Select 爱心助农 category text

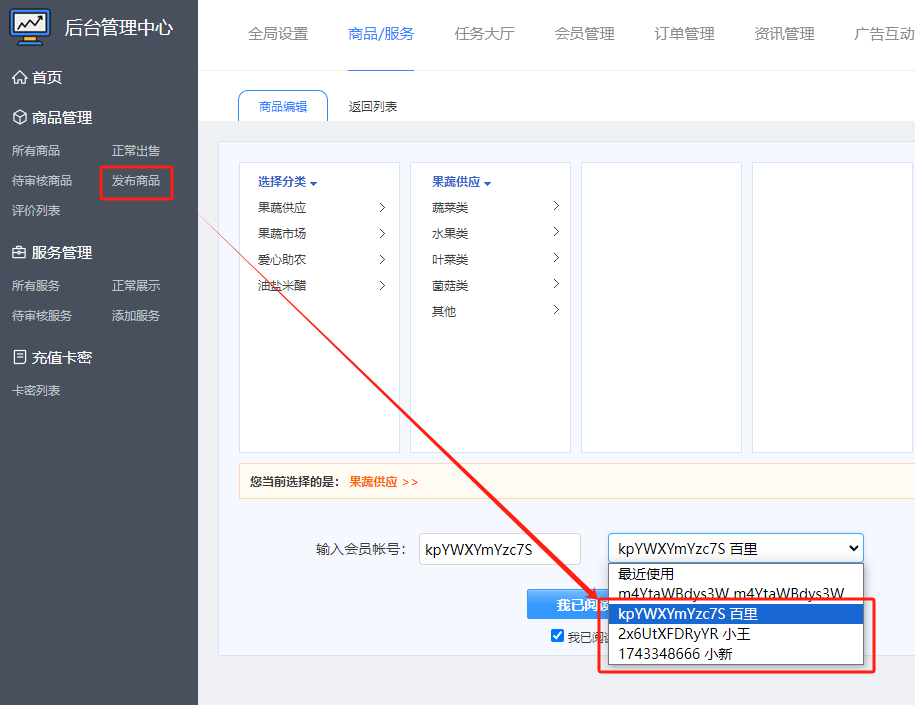coord(282,260)
